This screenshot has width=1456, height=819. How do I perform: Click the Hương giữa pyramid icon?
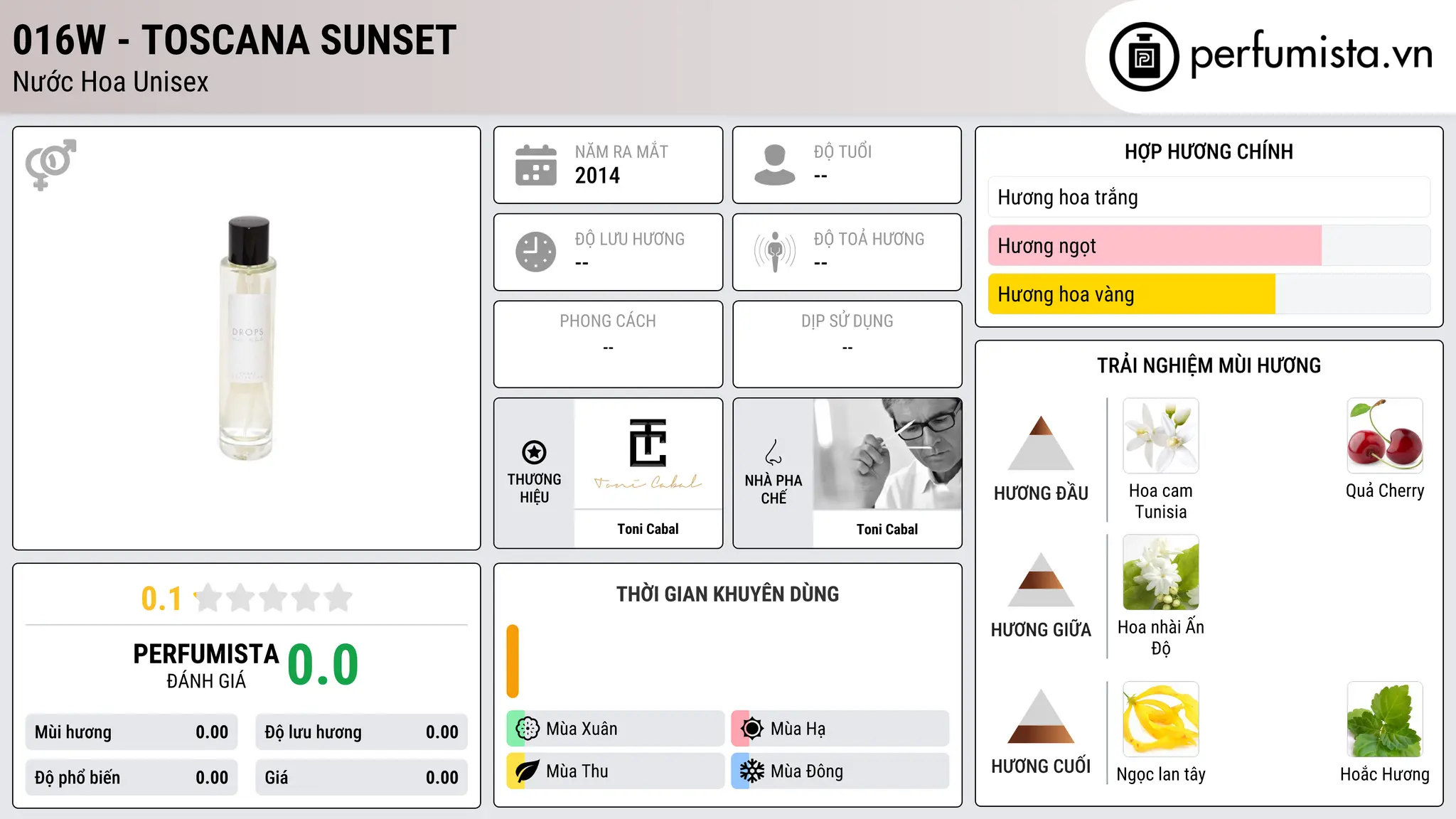click(1041, 579)
